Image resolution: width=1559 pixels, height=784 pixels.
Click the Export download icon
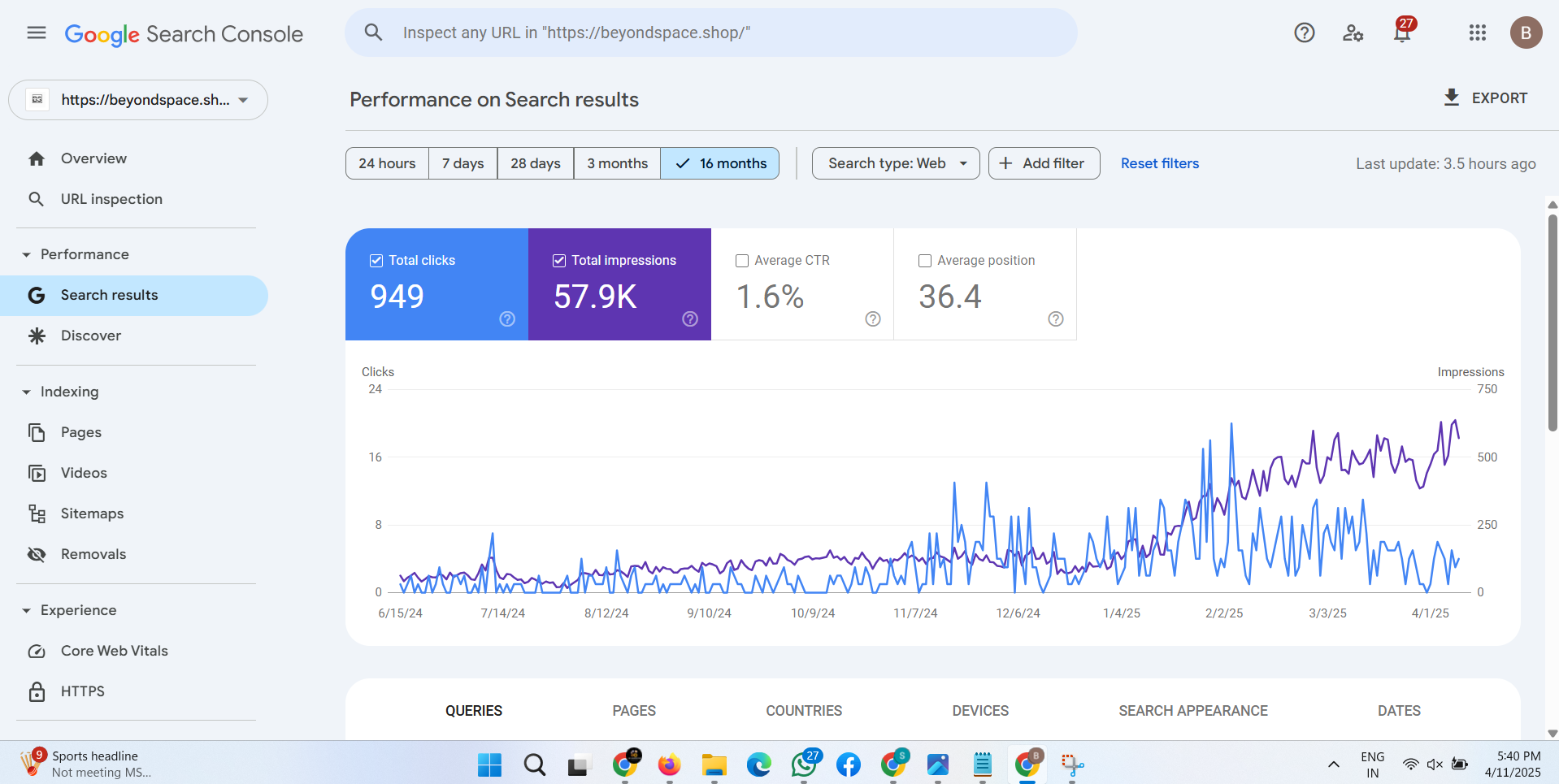1452,97
